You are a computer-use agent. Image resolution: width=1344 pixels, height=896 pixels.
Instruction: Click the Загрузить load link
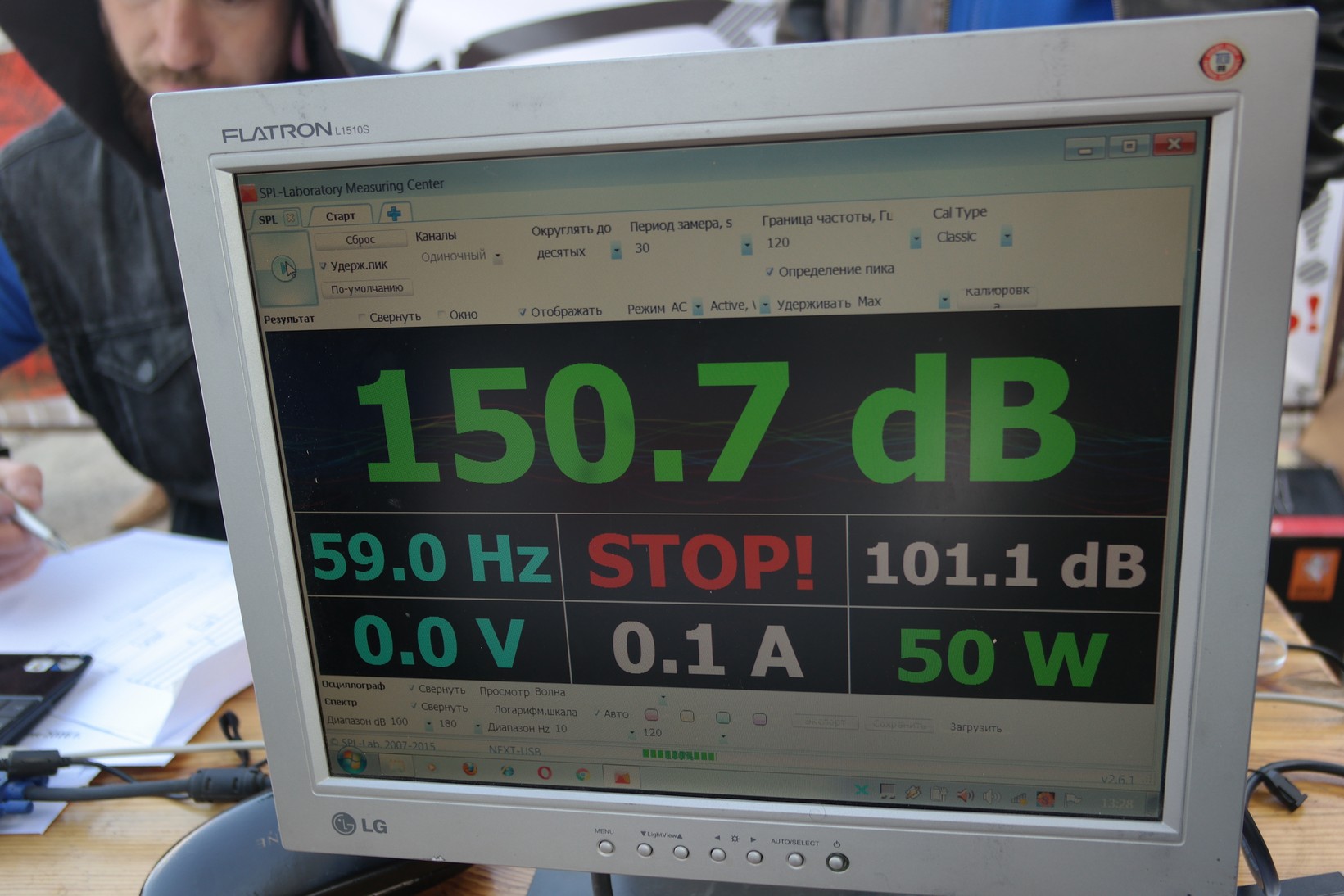975,727
